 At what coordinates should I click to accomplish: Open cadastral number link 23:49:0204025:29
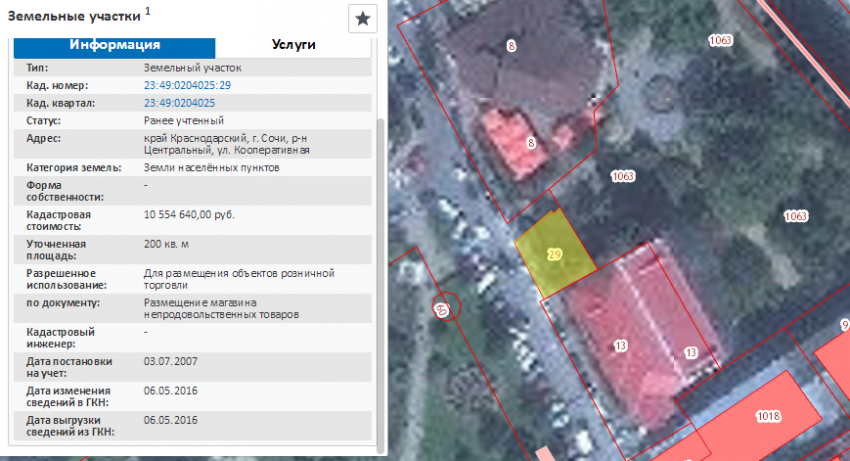click(187, 86)
